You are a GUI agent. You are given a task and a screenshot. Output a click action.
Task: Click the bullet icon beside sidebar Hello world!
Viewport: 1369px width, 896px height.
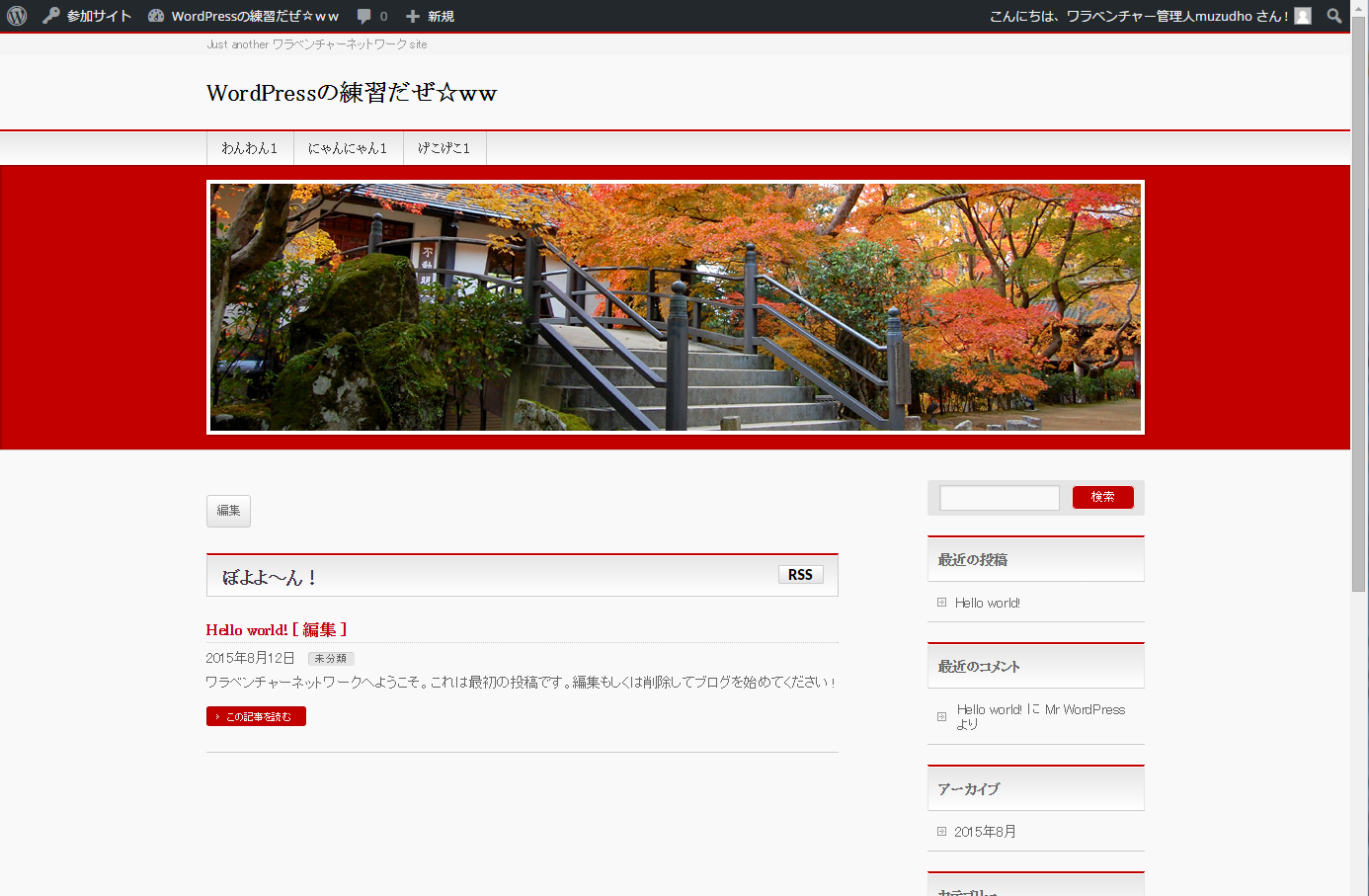[x=942, y=603]
